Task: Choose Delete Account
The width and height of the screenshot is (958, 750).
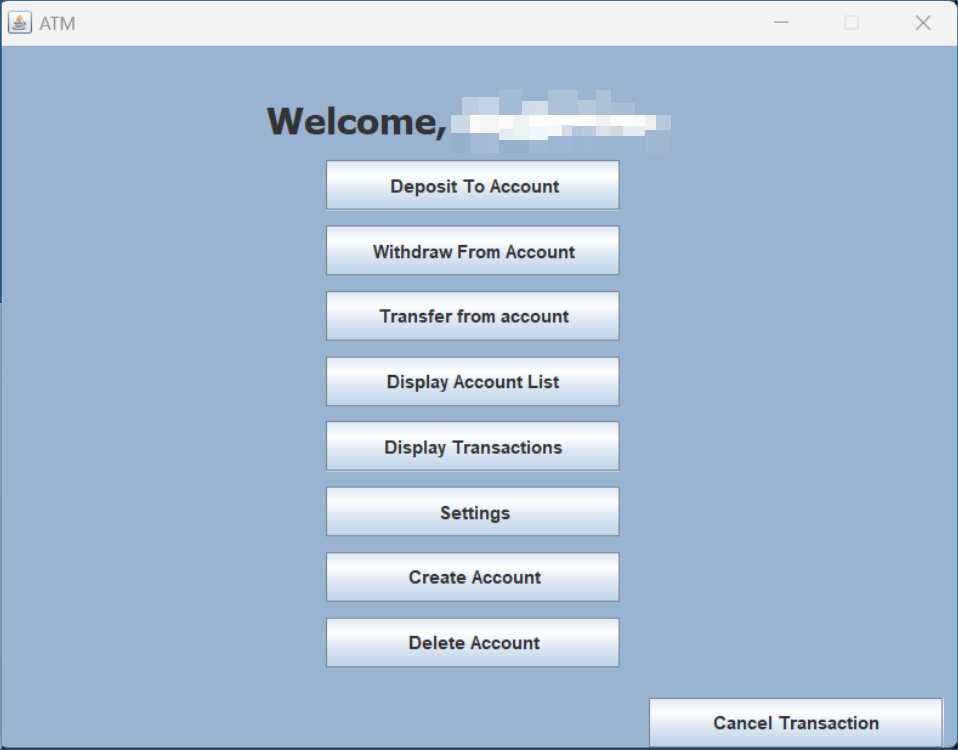Action: pyautogui.click(x=472, y=643)
